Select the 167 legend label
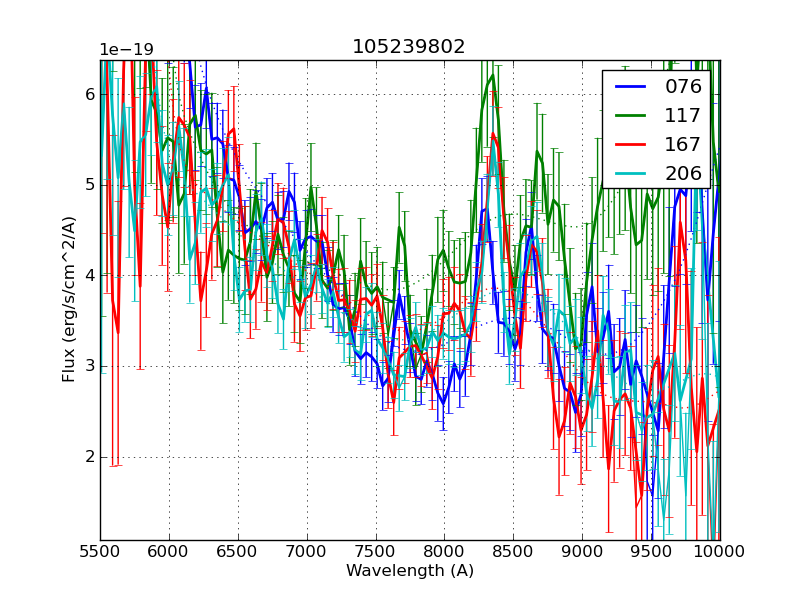 (x=683, y=145)
